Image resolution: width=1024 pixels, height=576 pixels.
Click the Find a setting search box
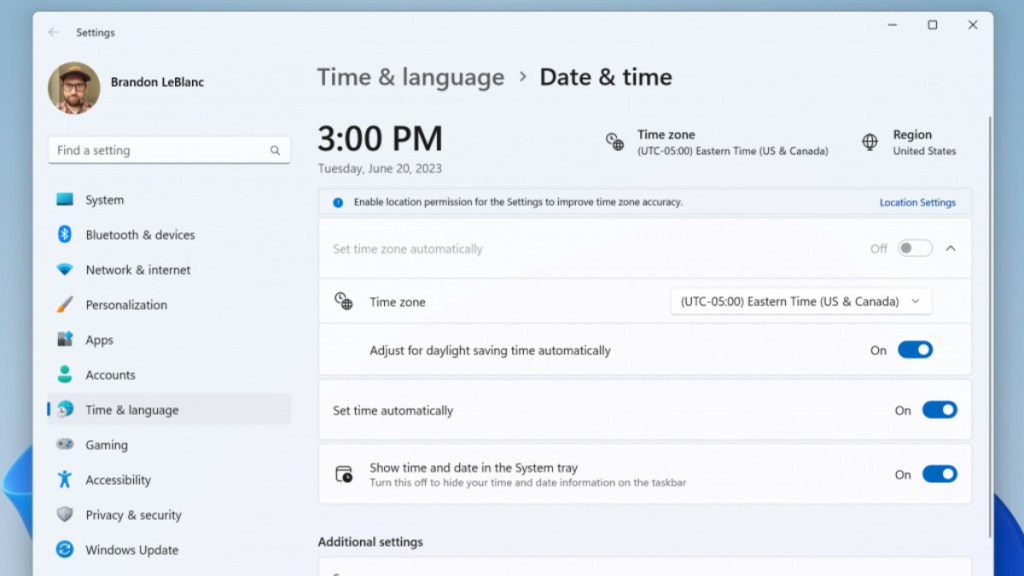(x=168, y=150)
